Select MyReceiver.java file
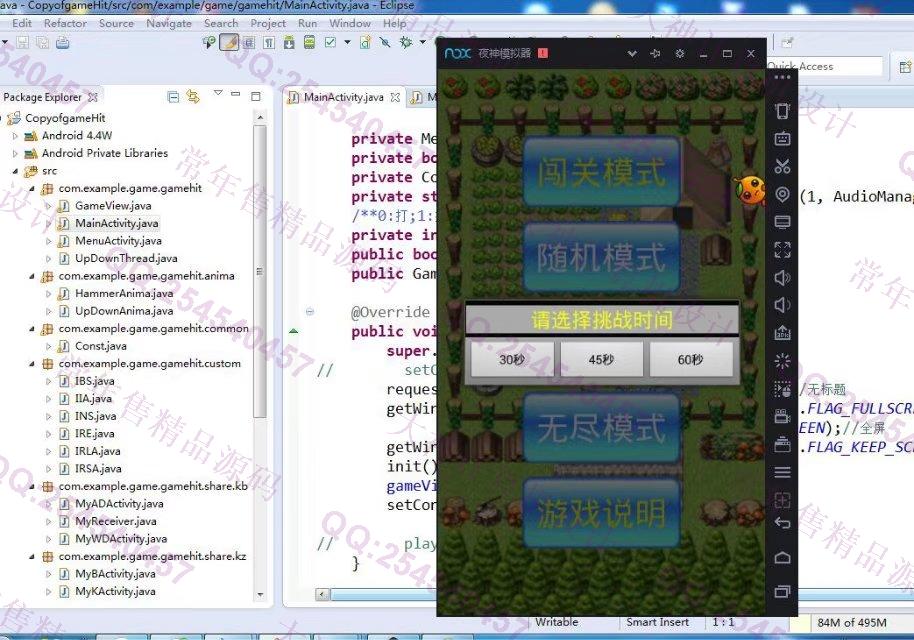Screen dimensions: 914x640 115,521
